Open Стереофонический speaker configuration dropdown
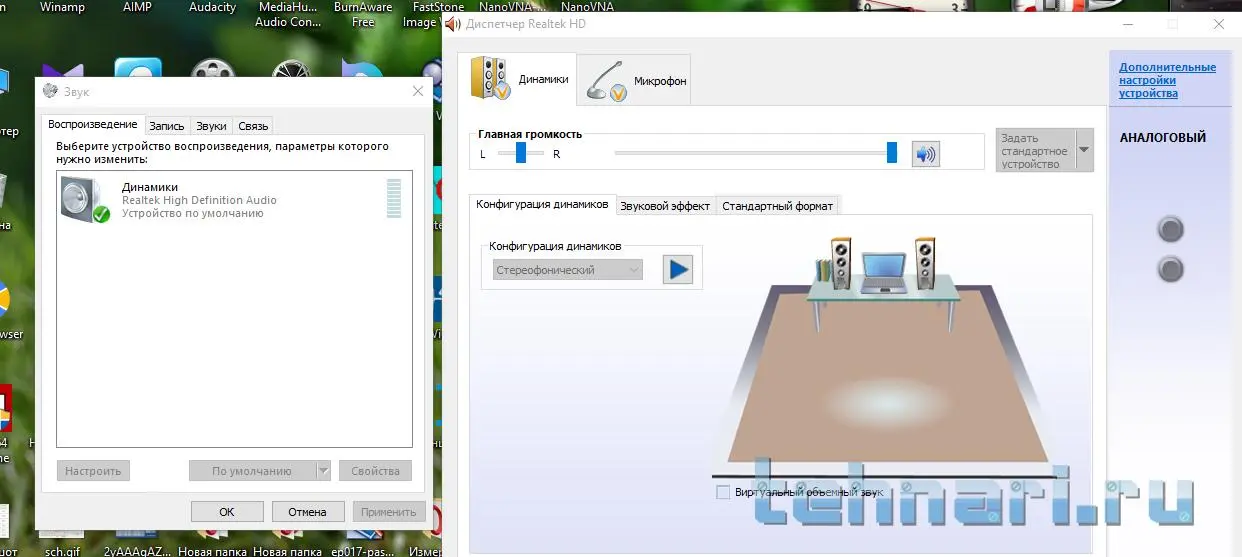This screenshot has width=1242, height=557. tap(568, 270)
